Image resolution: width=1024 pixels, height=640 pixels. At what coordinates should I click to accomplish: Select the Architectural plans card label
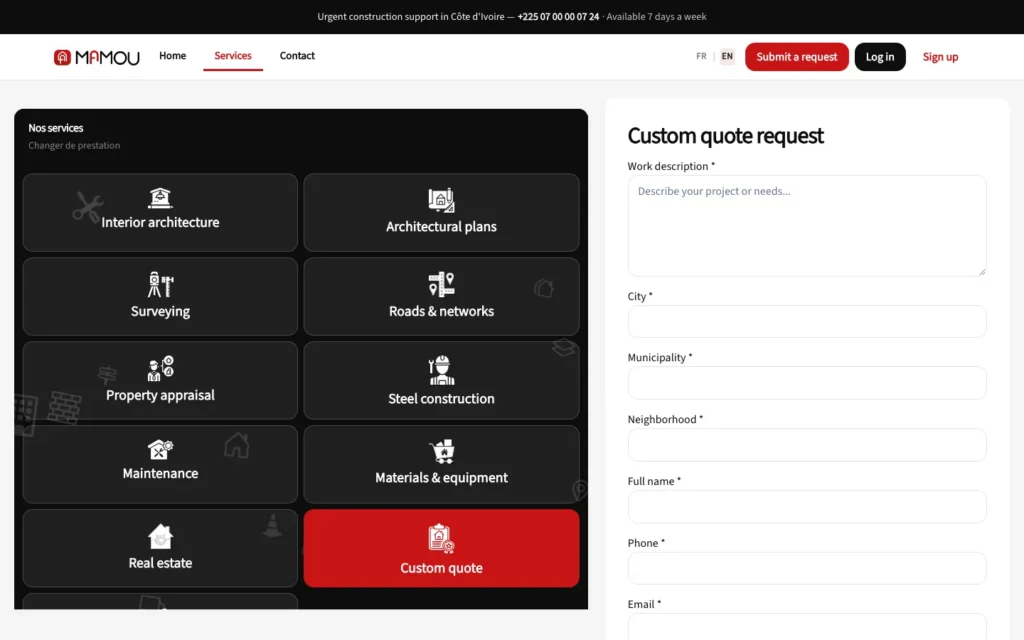[x=441, y=227]
